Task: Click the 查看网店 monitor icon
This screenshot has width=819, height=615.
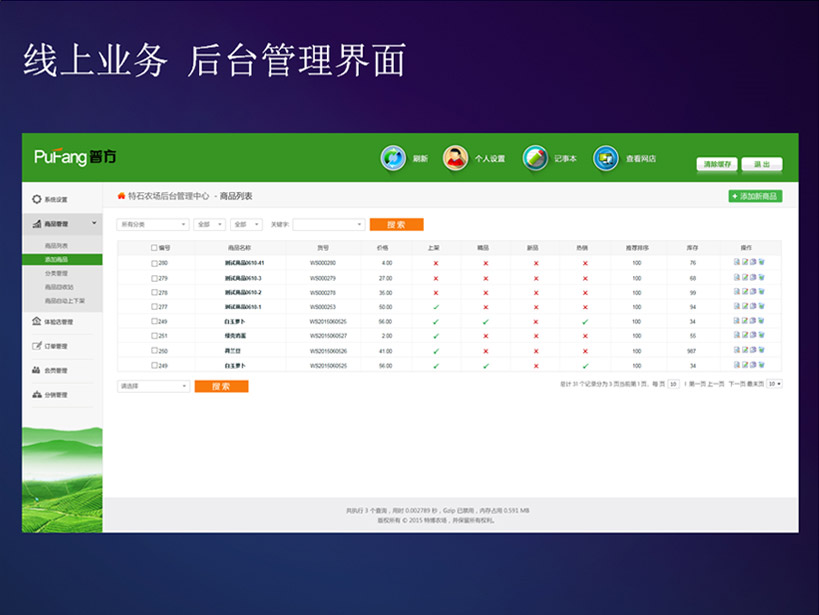Action: click(x=606, y=158)
